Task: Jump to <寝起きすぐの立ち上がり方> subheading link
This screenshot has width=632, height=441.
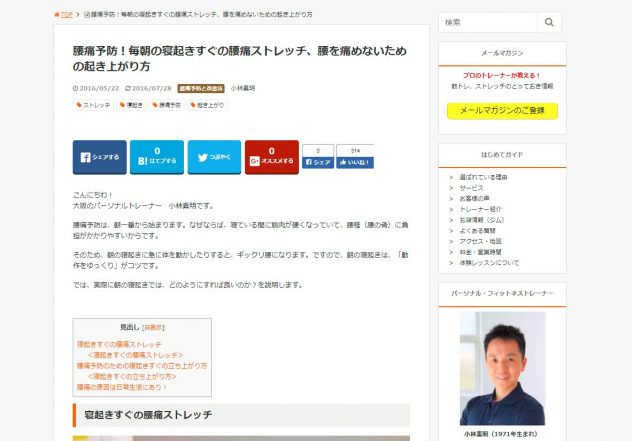Action: point(132,377)
